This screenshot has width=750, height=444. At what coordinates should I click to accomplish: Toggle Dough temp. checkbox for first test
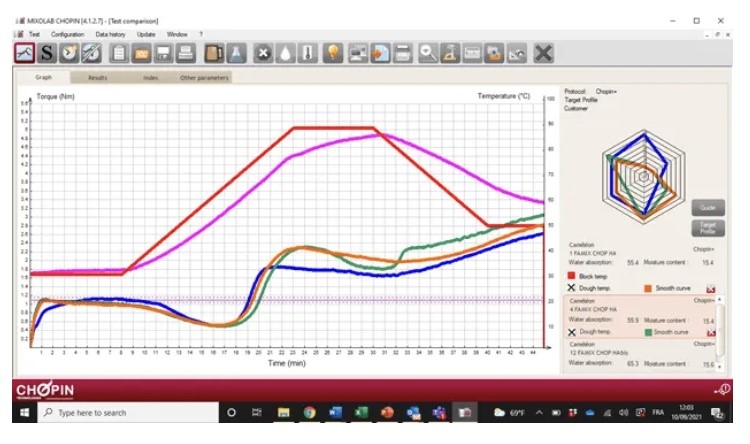click(573, 287)
